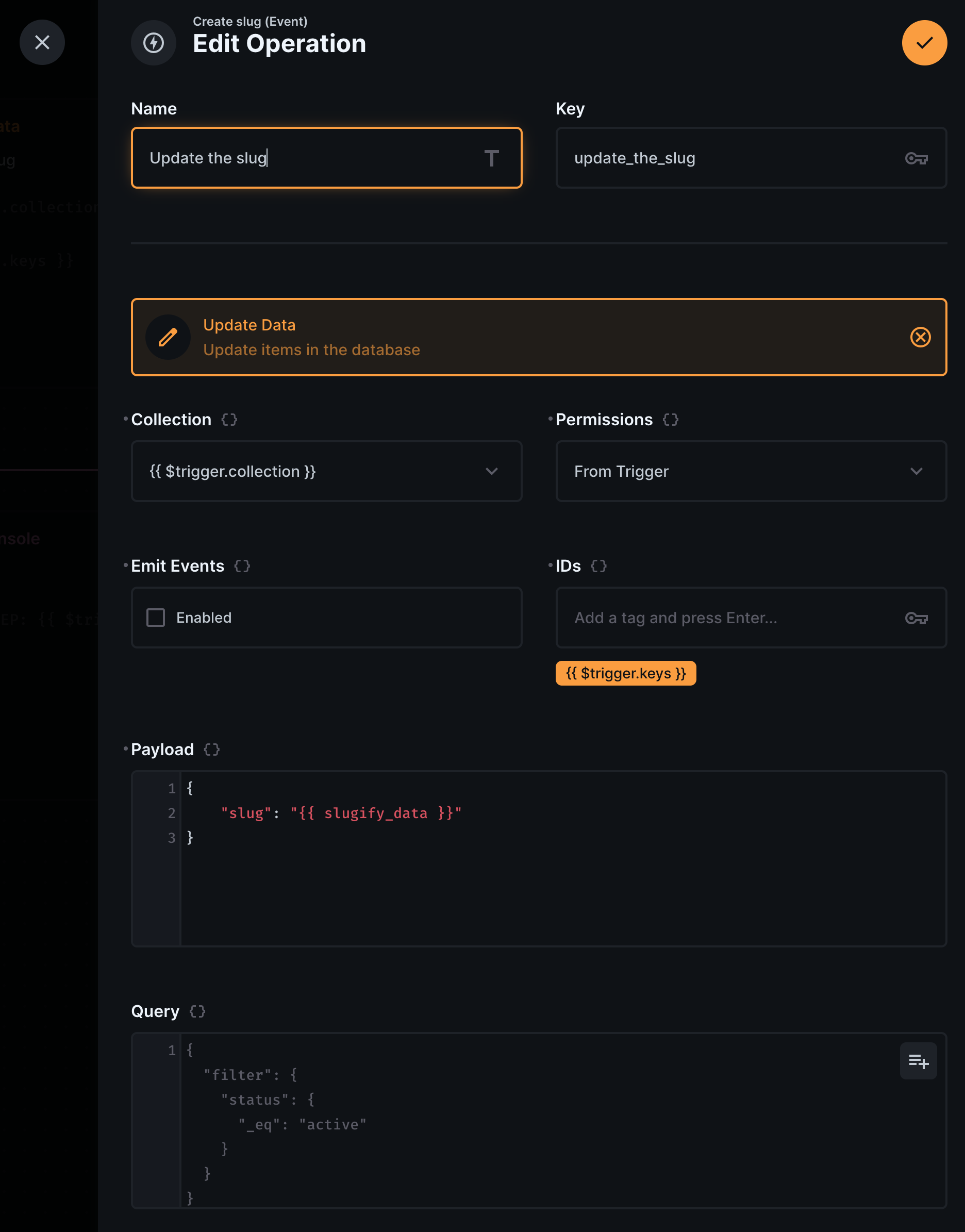This screenshot has width=965, height=1232.
Task: Remove the Update Data operation type
Action: point(920,337)
